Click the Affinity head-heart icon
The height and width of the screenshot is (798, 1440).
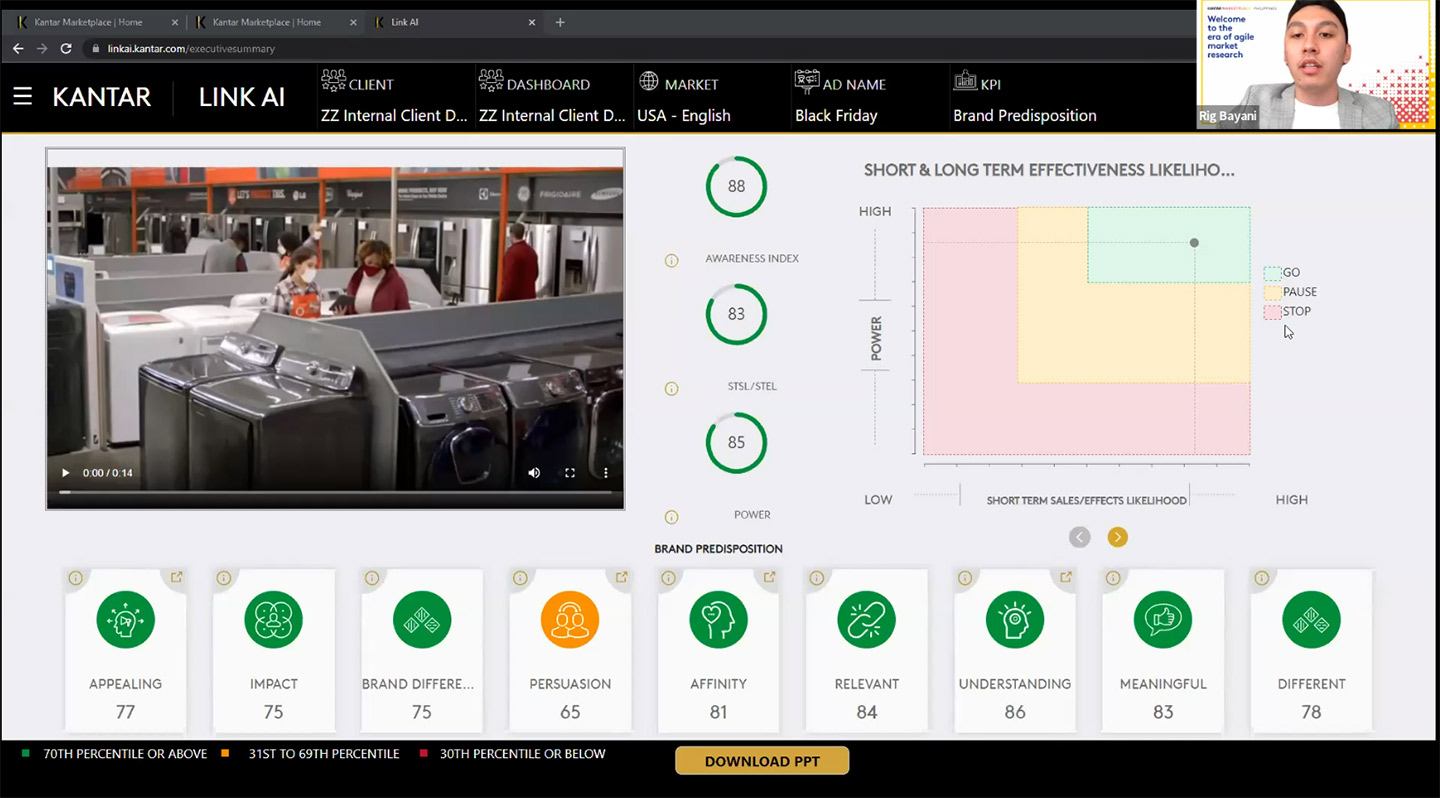pos(718,619)
